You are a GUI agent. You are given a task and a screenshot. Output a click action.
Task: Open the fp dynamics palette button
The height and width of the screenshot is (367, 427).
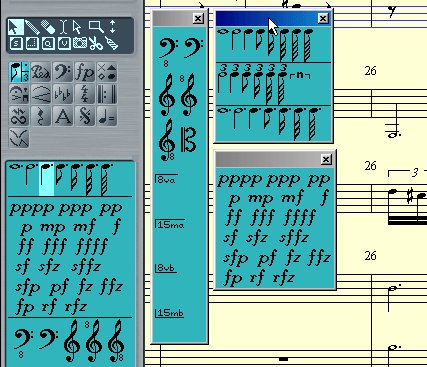pyautogui.click(x=85, y=72)
